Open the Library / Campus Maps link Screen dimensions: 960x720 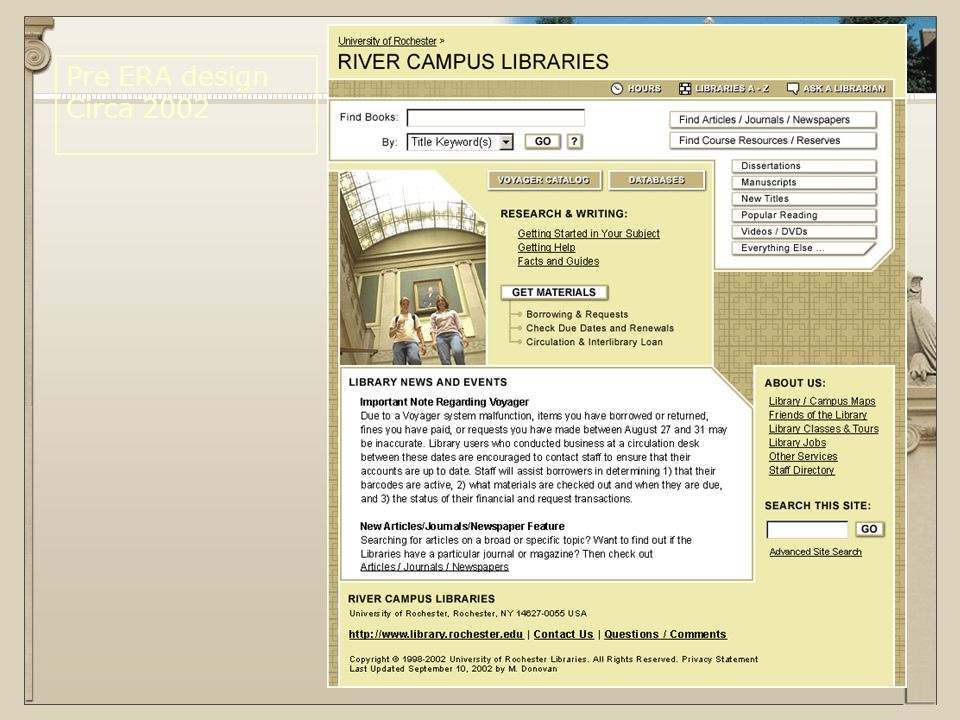(822, 401)
